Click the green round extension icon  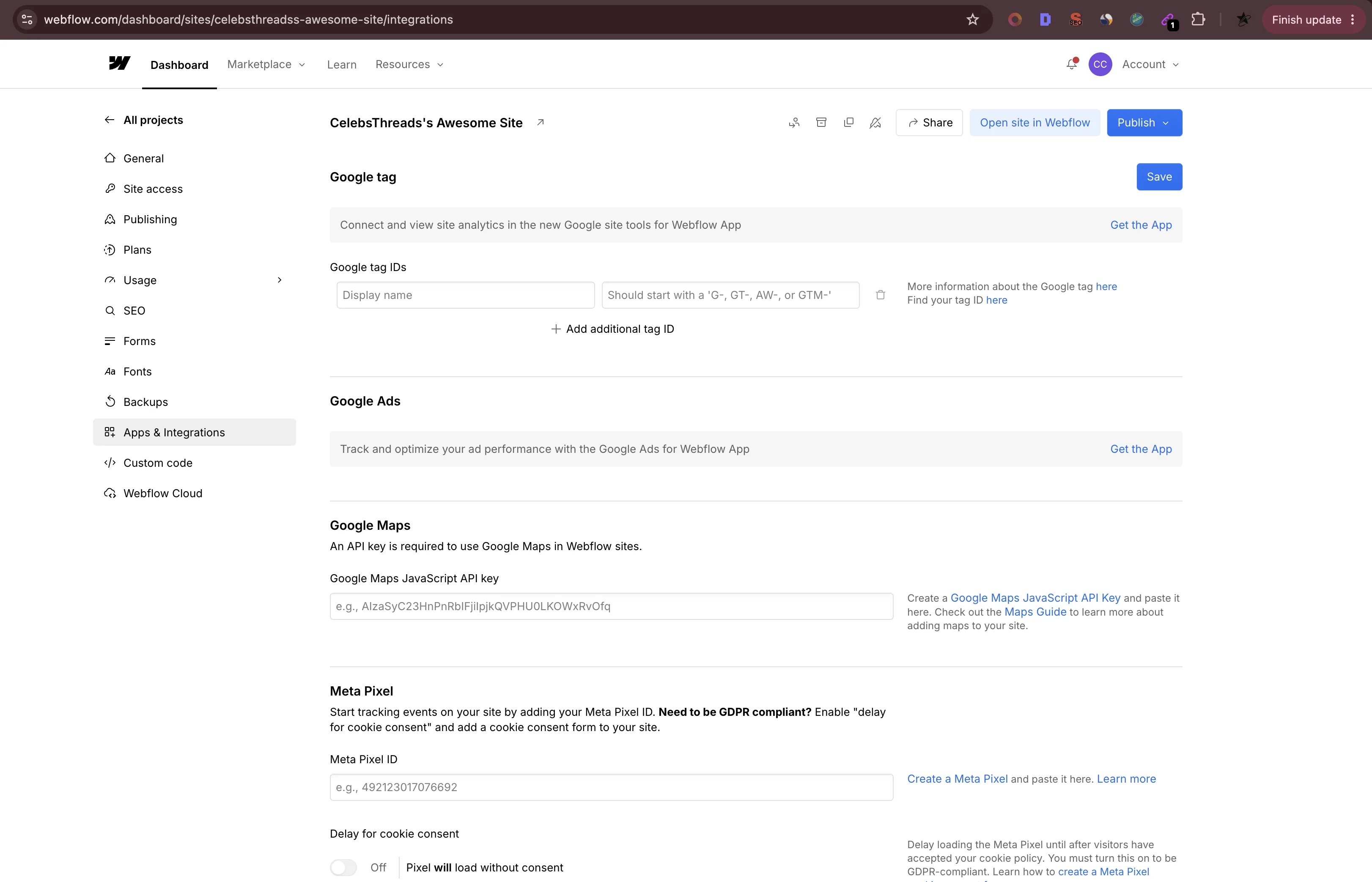coord(1136,19)
